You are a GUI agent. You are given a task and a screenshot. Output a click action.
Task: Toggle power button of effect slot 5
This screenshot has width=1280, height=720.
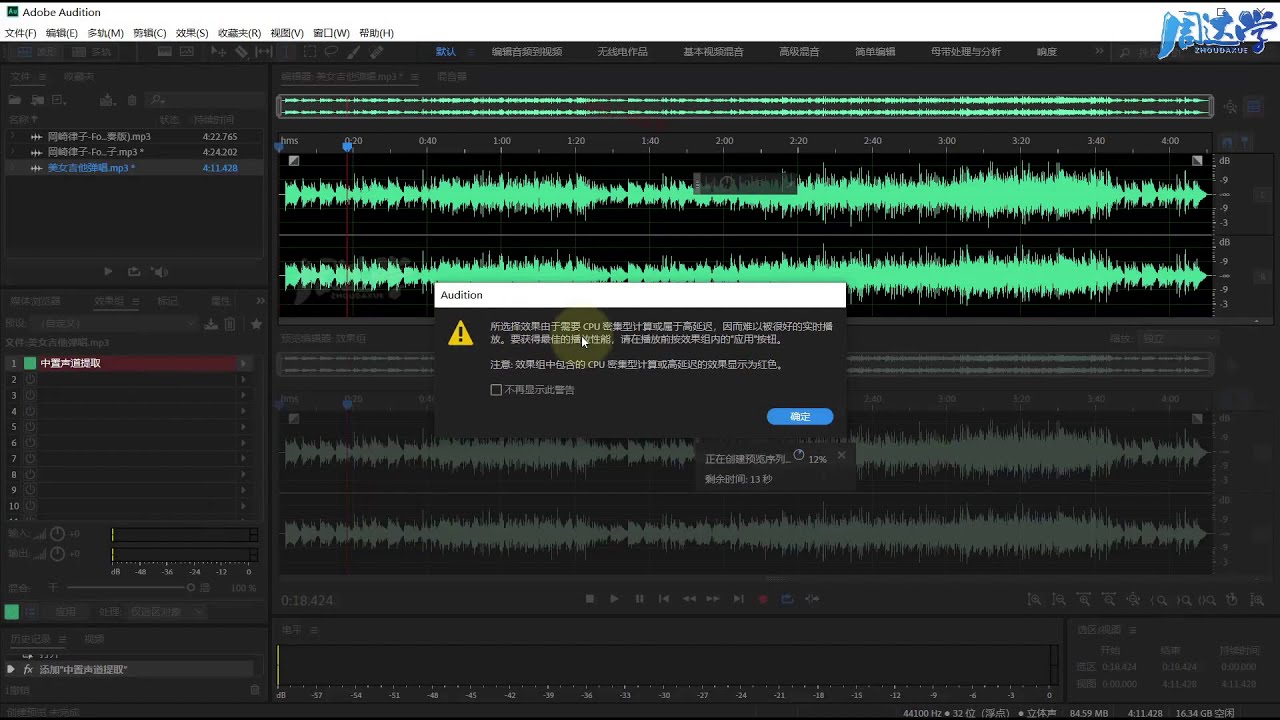pyautogui.click(x=30, y=426)
